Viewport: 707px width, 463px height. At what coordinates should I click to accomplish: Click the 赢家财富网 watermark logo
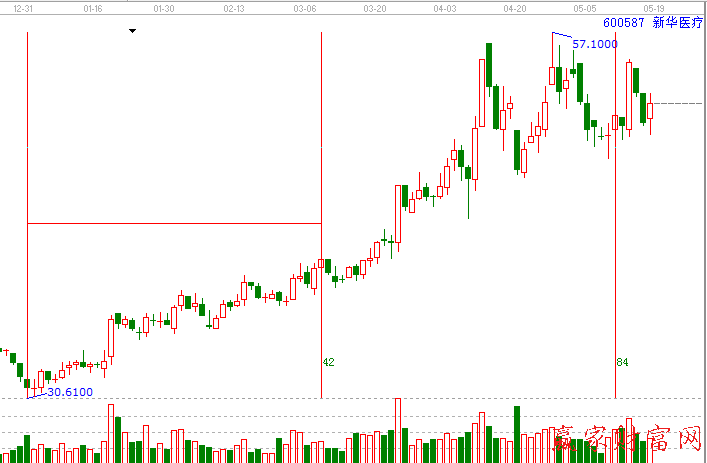click(x=628, y=439)
